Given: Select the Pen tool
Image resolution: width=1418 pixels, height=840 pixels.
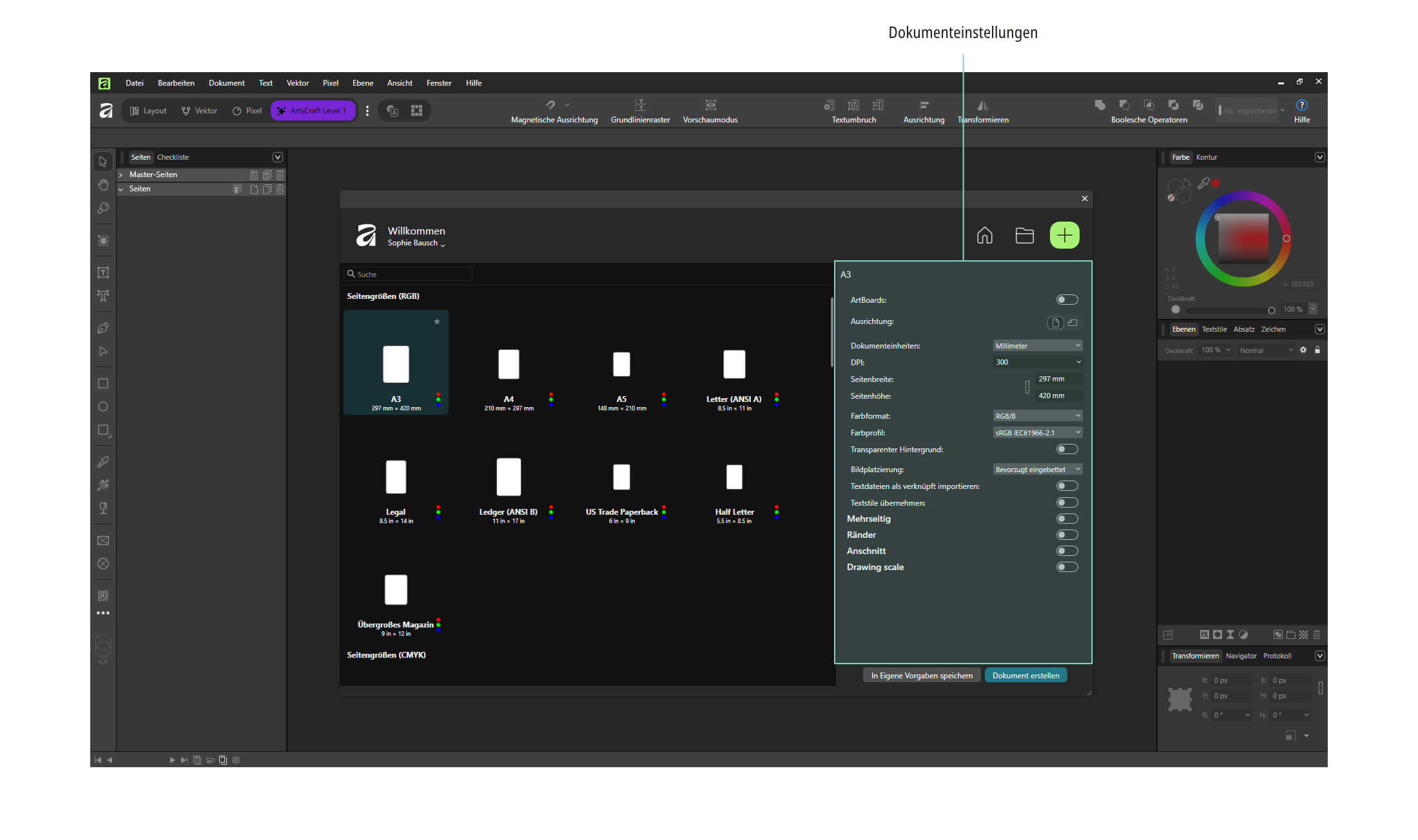Looking at the screenshot, I should tap(103, 328).
